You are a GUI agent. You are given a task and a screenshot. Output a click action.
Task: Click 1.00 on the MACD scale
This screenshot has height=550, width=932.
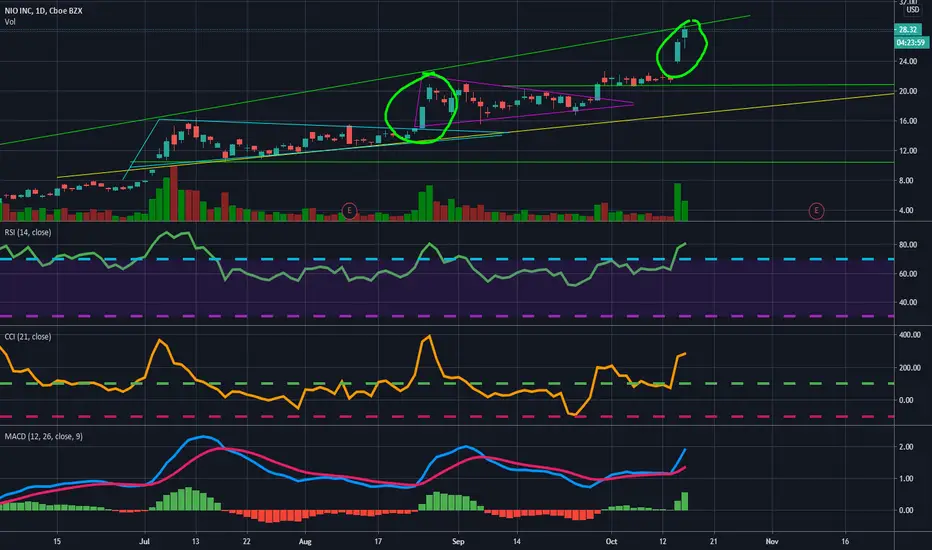click(907, 478)
